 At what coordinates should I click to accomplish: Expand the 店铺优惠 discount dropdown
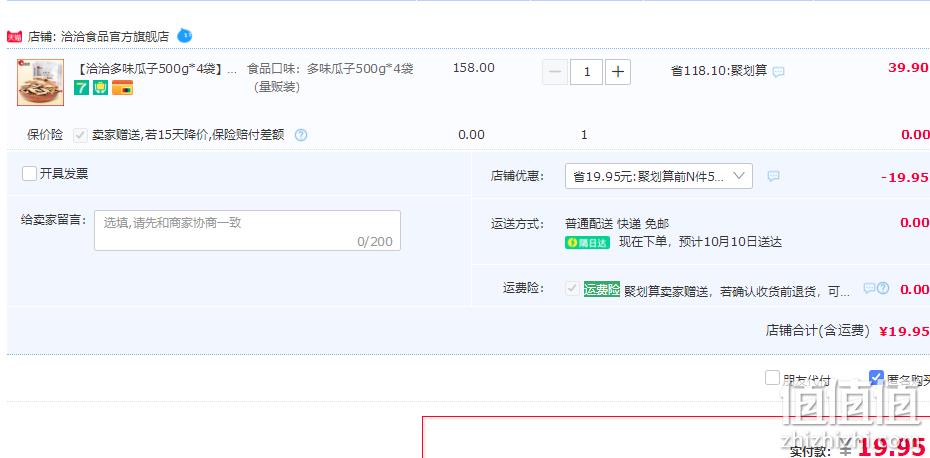[658, 176]
